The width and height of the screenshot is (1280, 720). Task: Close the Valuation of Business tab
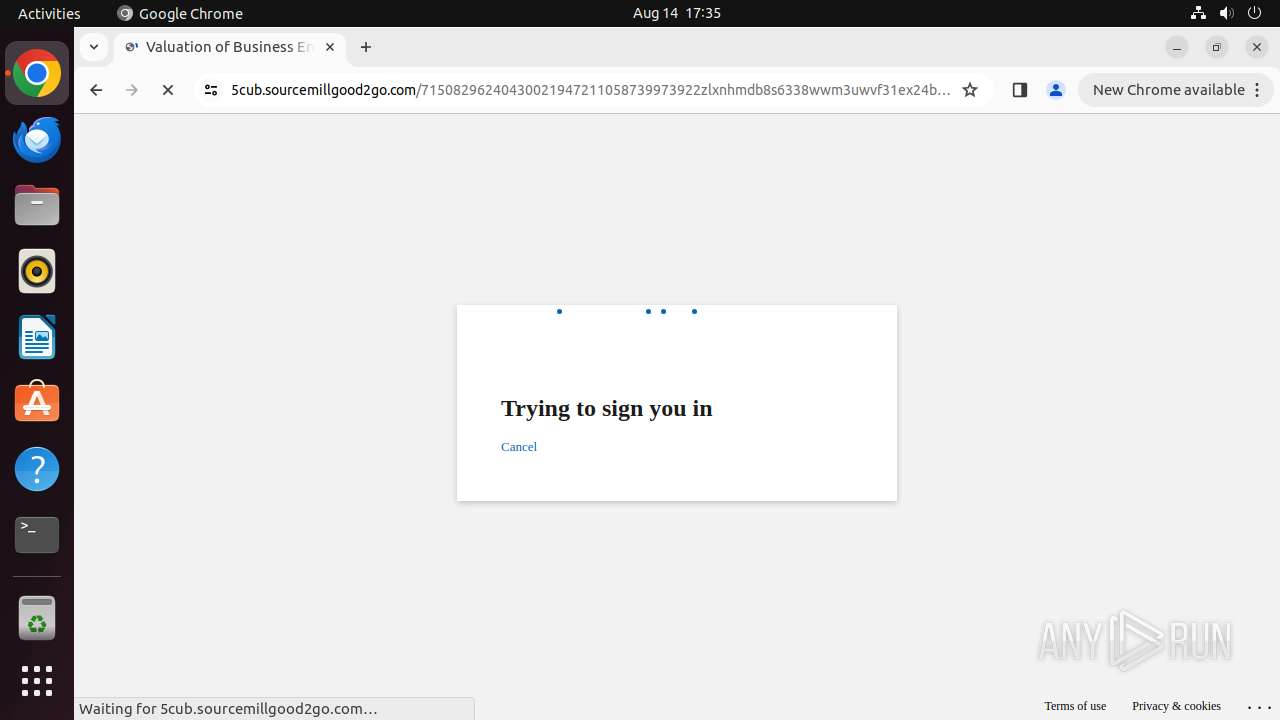click(330, 47)
